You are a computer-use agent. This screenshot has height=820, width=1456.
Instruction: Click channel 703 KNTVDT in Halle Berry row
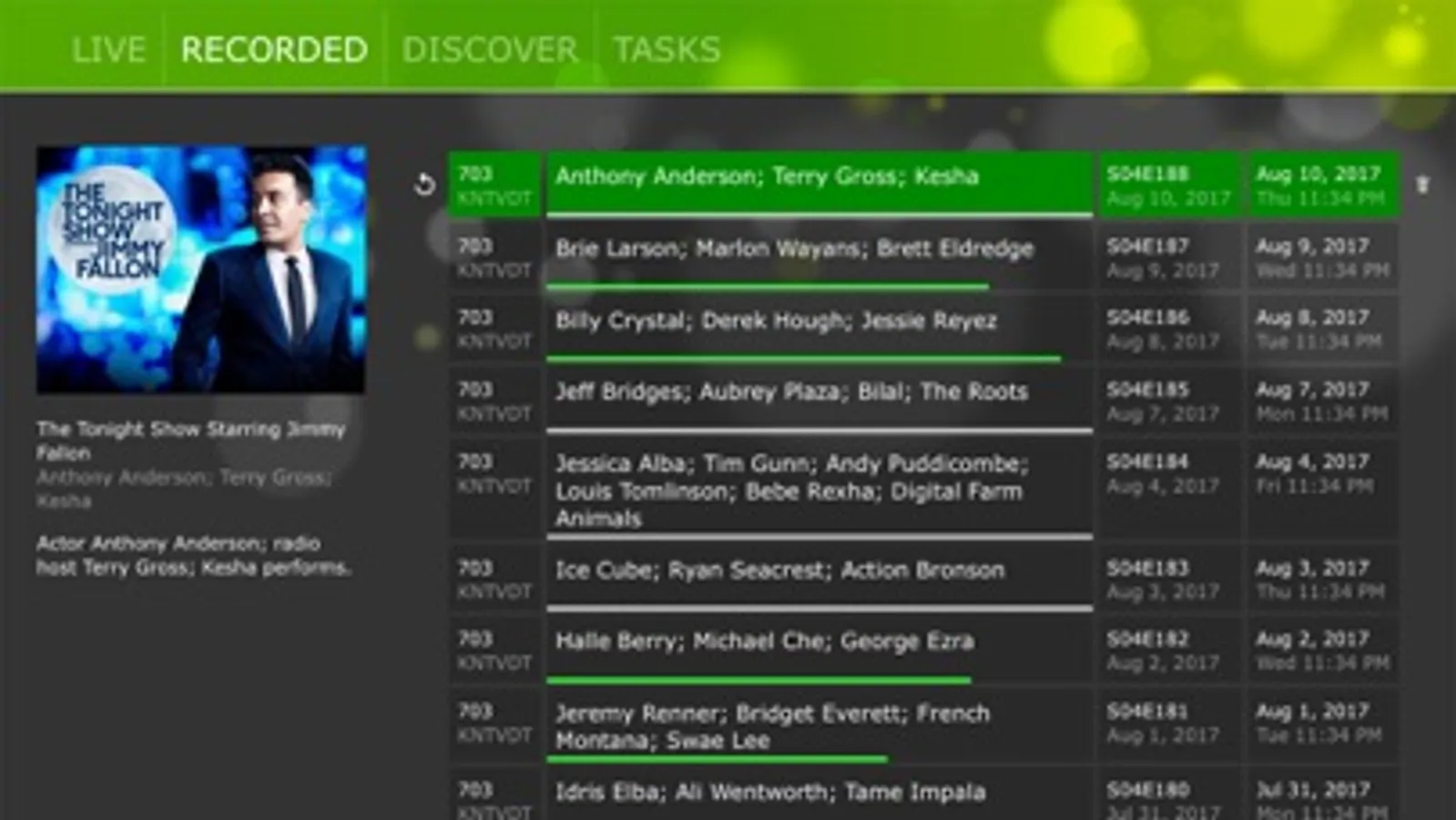(x=494, y=650)
